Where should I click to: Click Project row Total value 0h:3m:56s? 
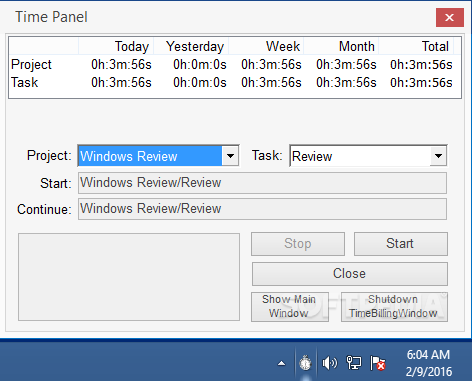[421, 65]
